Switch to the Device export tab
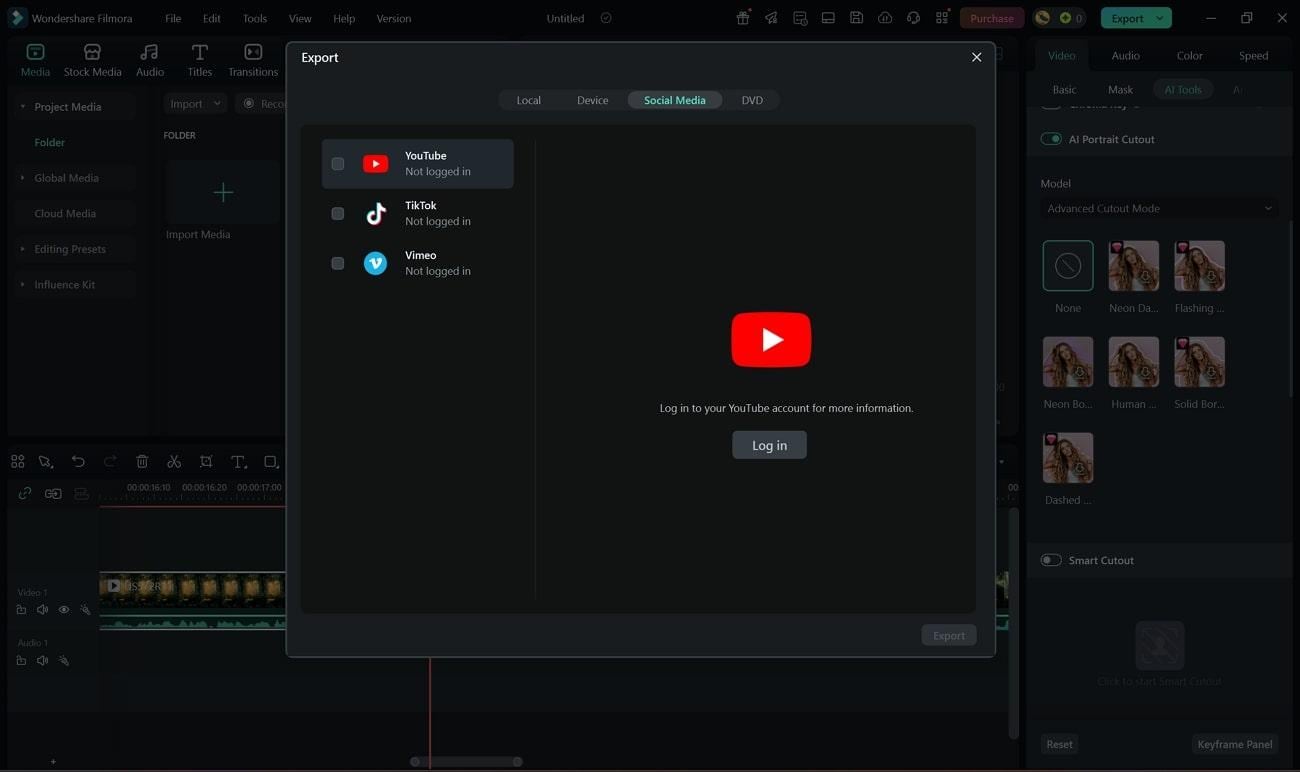 [x=593, y=100]
